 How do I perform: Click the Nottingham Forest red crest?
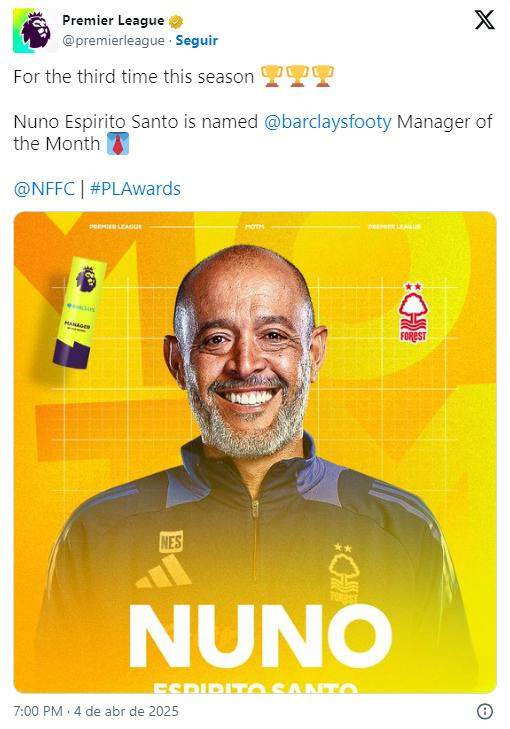point(412,312)
